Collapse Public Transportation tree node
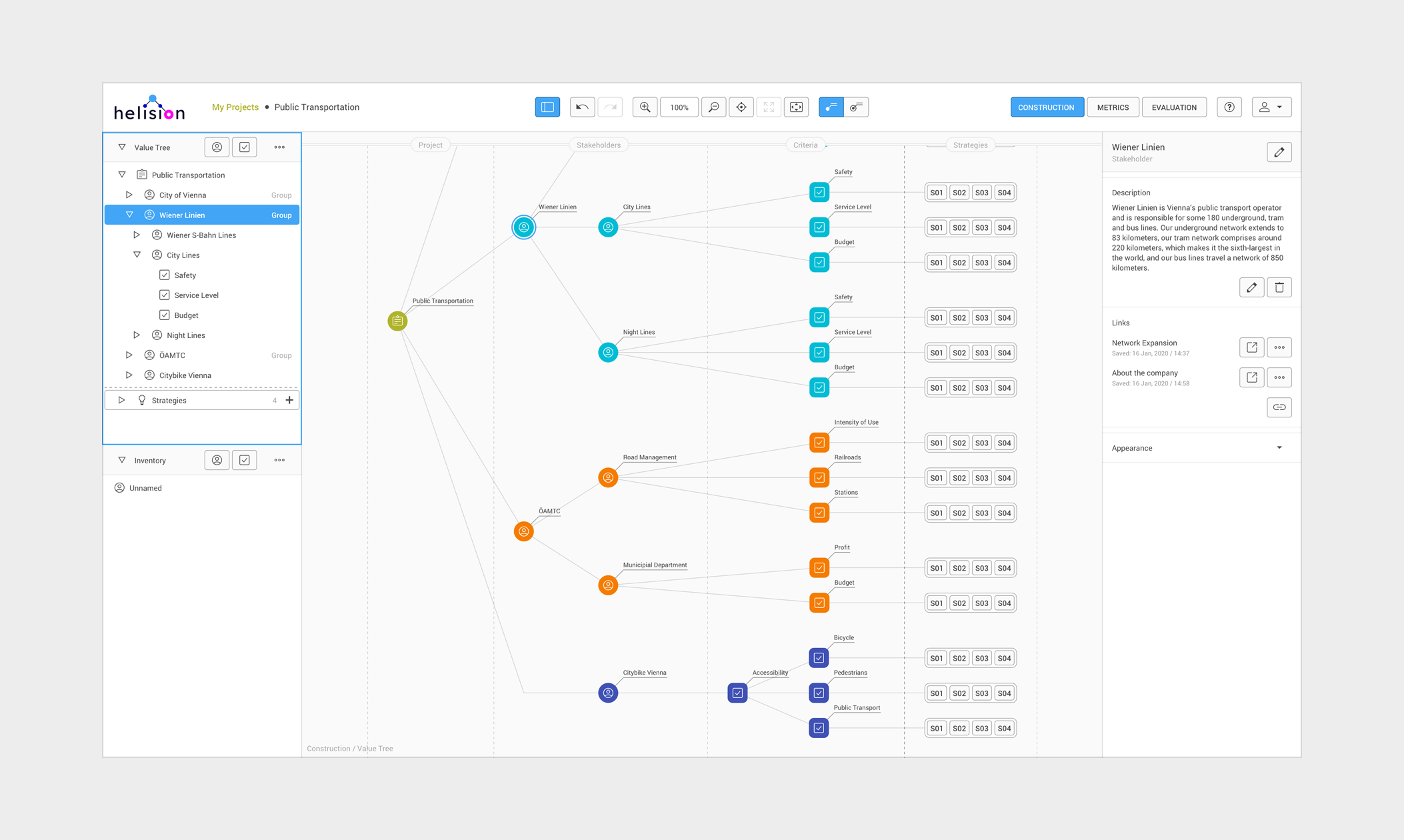 [122, 175]
